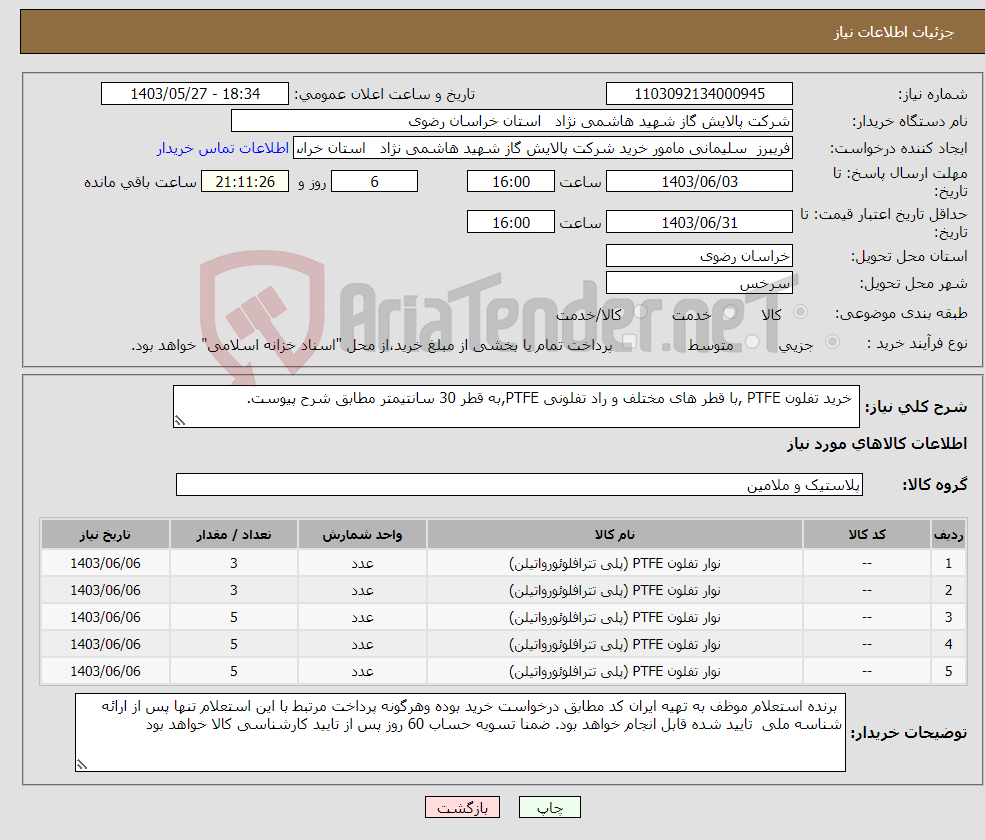Select the کالا/خدمت radio button

[640, 312]
